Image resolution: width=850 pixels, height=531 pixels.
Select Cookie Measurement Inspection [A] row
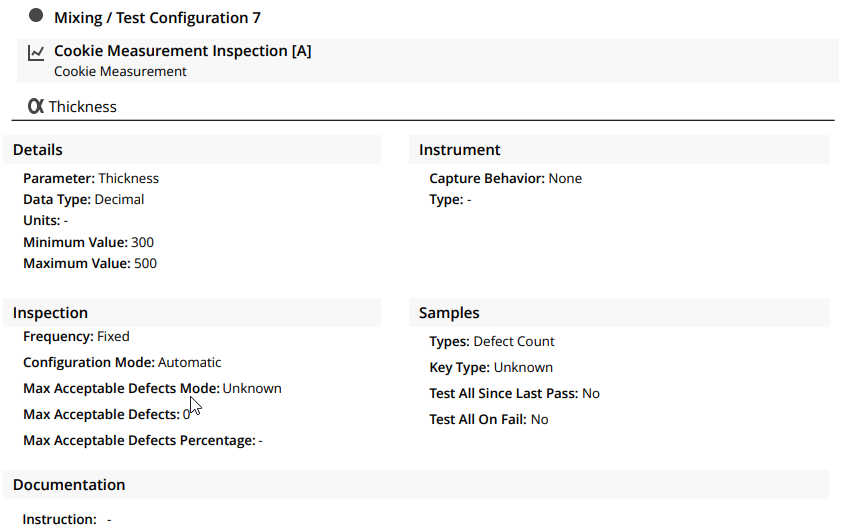tap(428, 61)
